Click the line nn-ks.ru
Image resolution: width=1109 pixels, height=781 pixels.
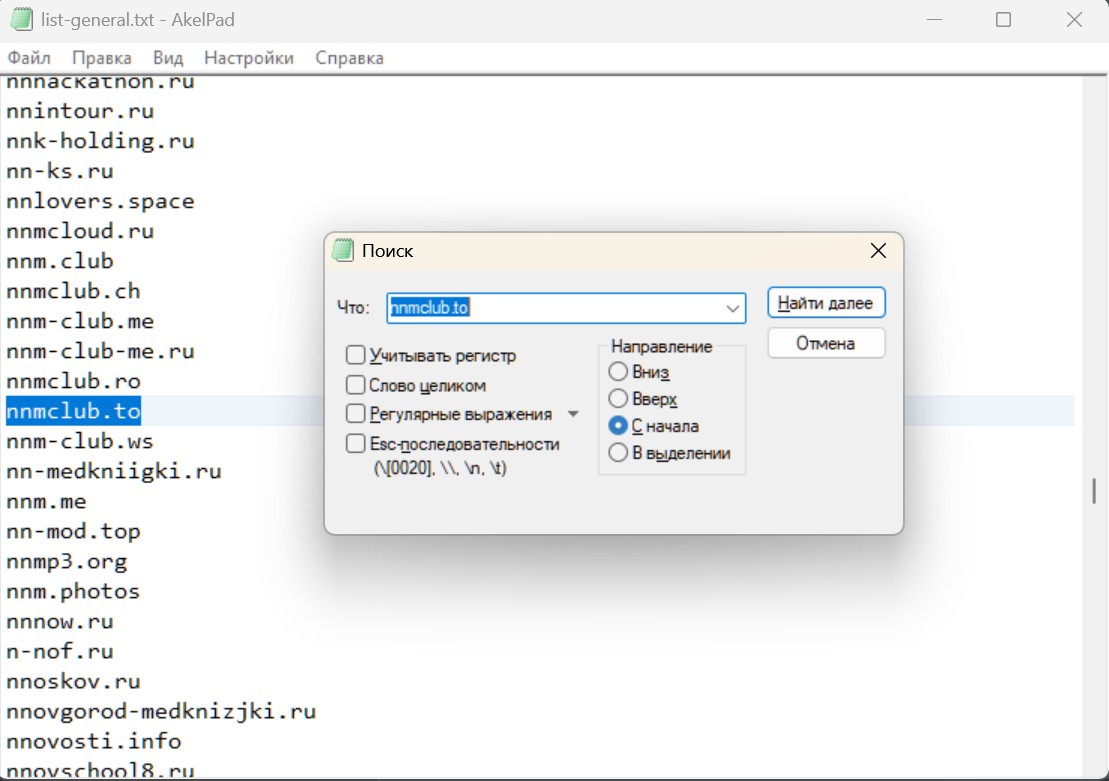point(59,171)
